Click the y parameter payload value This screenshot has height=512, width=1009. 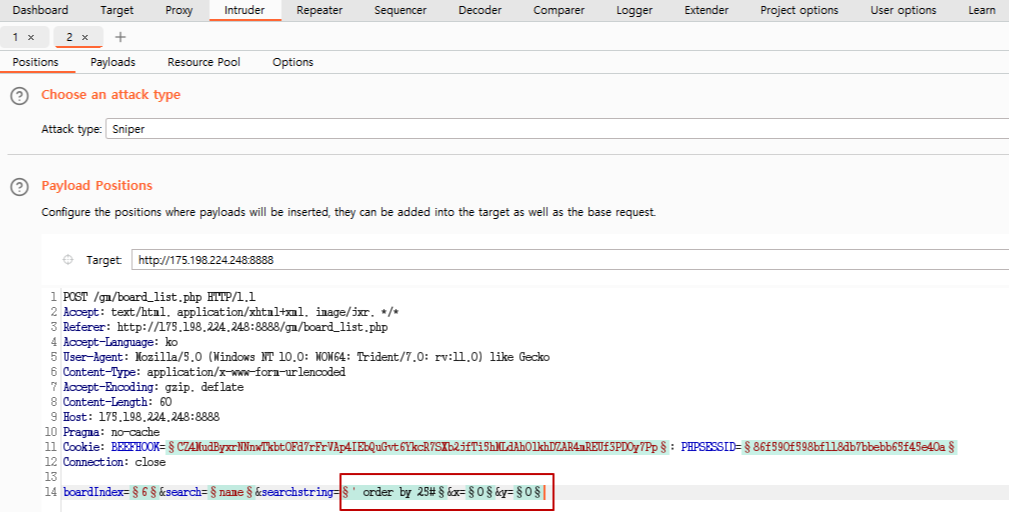coord(528,493)
